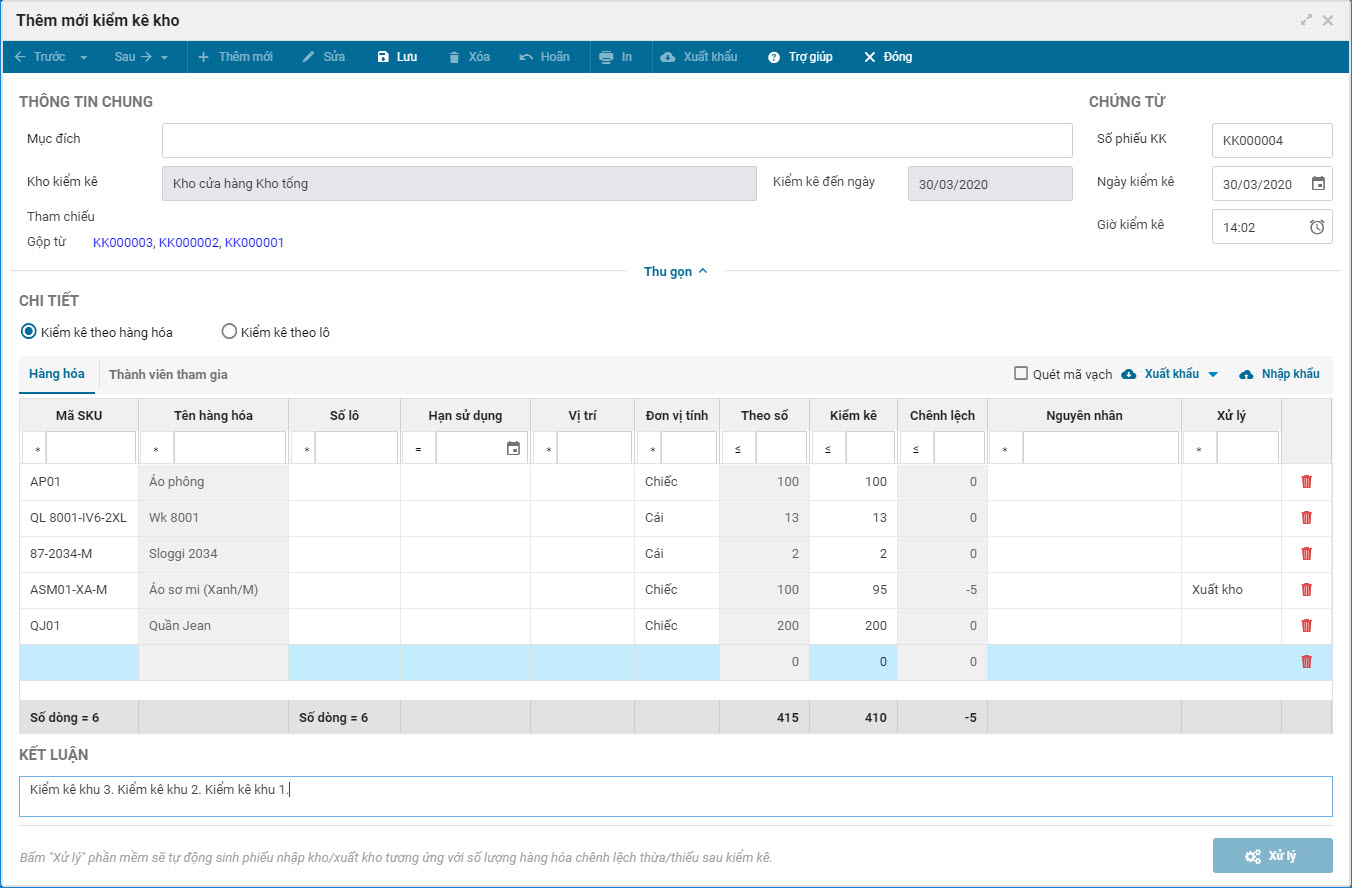Open reference link KK000003
This screenshot has height=888, width=1352.
tap(122, 243)
